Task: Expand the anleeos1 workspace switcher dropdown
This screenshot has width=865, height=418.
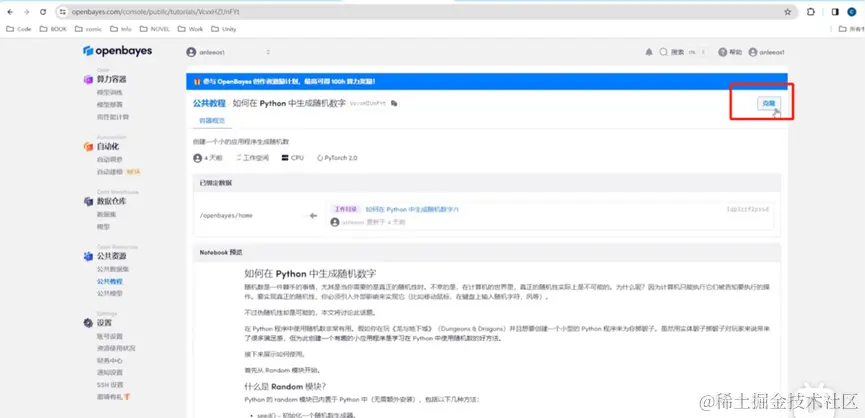Action: (x=268, y=52)
